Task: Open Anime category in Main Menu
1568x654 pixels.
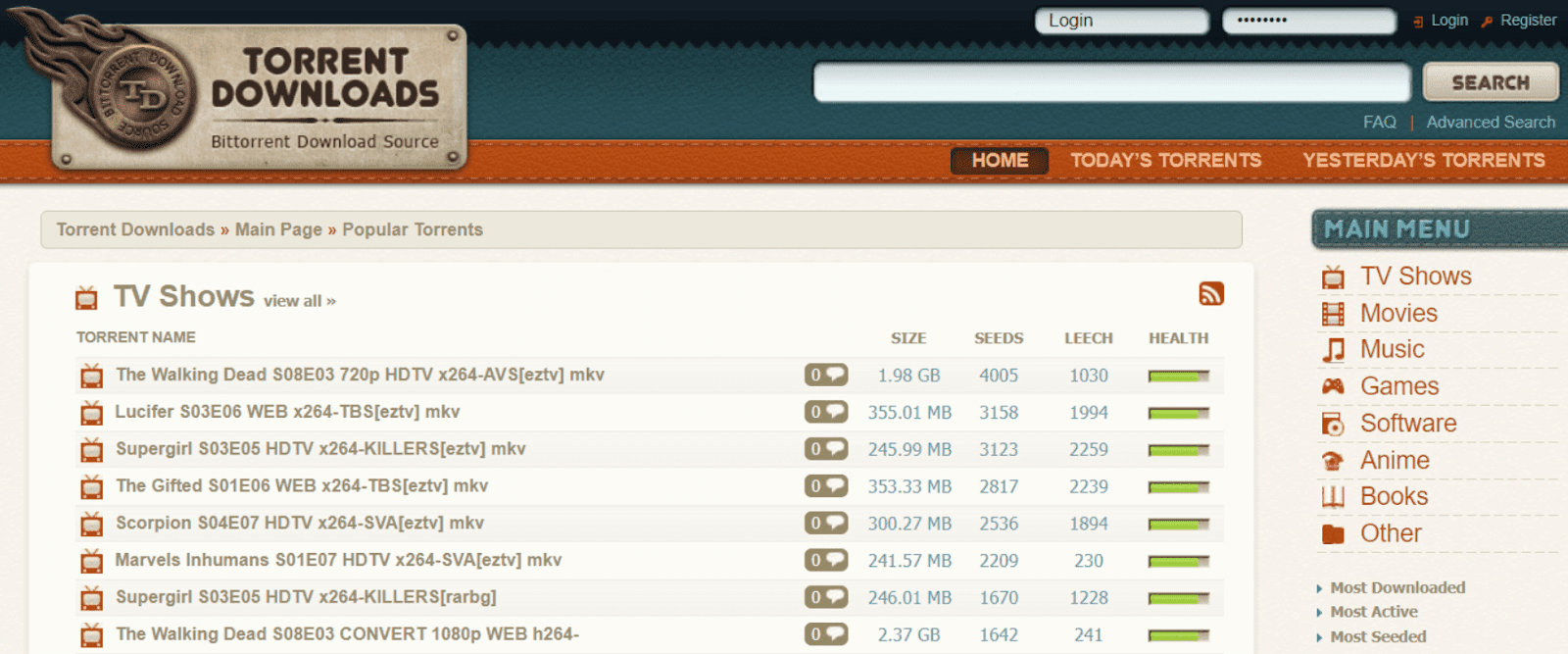Action: (1395, 461)
